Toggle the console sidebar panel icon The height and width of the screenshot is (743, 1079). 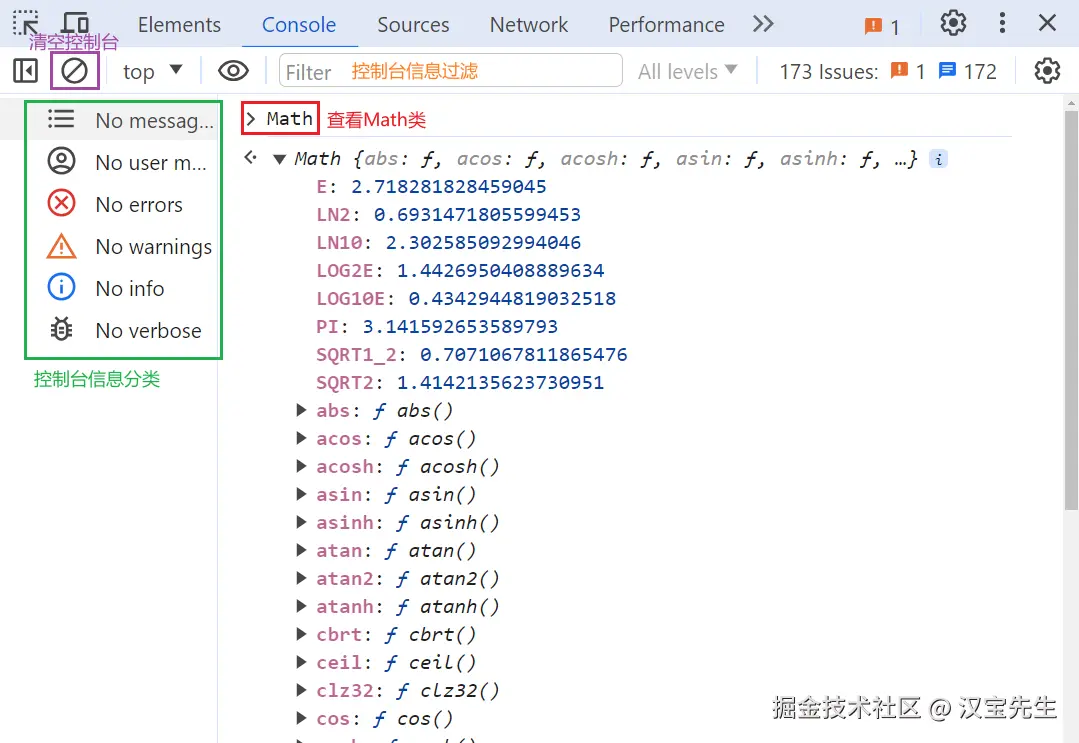[x=25, y=70]
